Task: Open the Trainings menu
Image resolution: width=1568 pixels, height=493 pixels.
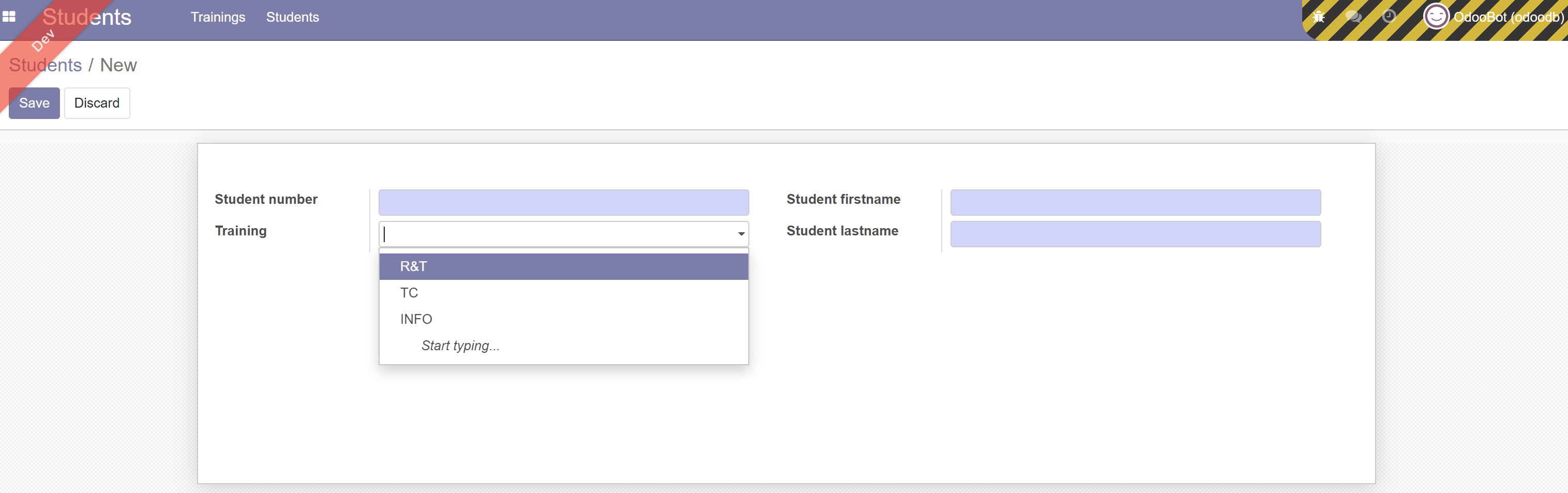Action: tap(217, 17)
